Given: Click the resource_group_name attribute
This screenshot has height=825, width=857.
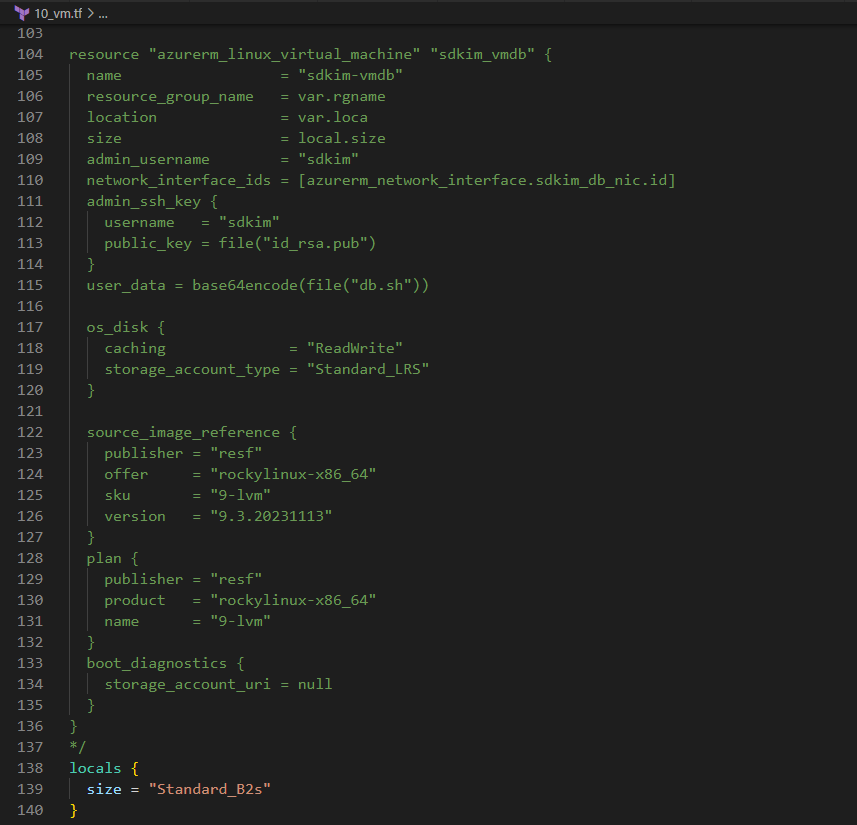Looking at the screenshot, I should (x=170, y=96).
